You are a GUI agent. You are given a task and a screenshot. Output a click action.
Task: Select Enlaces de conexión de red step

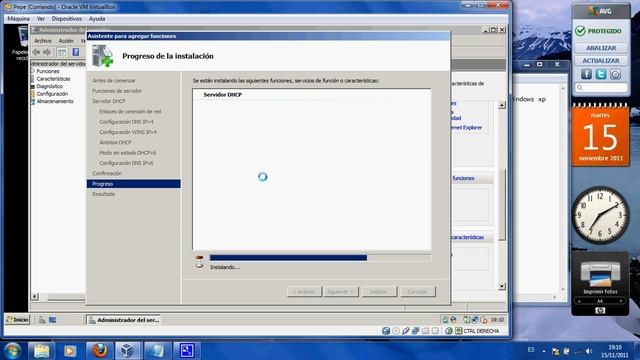tap(130, 111)
